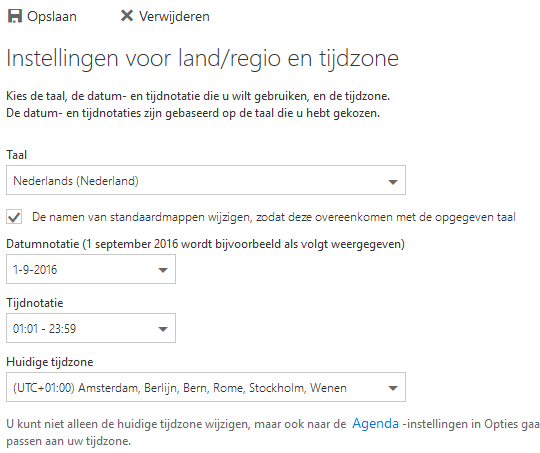540x453 pixels.
Task: Click the X delete icon next to Verwijderen
Action: (x=127, y=16)
